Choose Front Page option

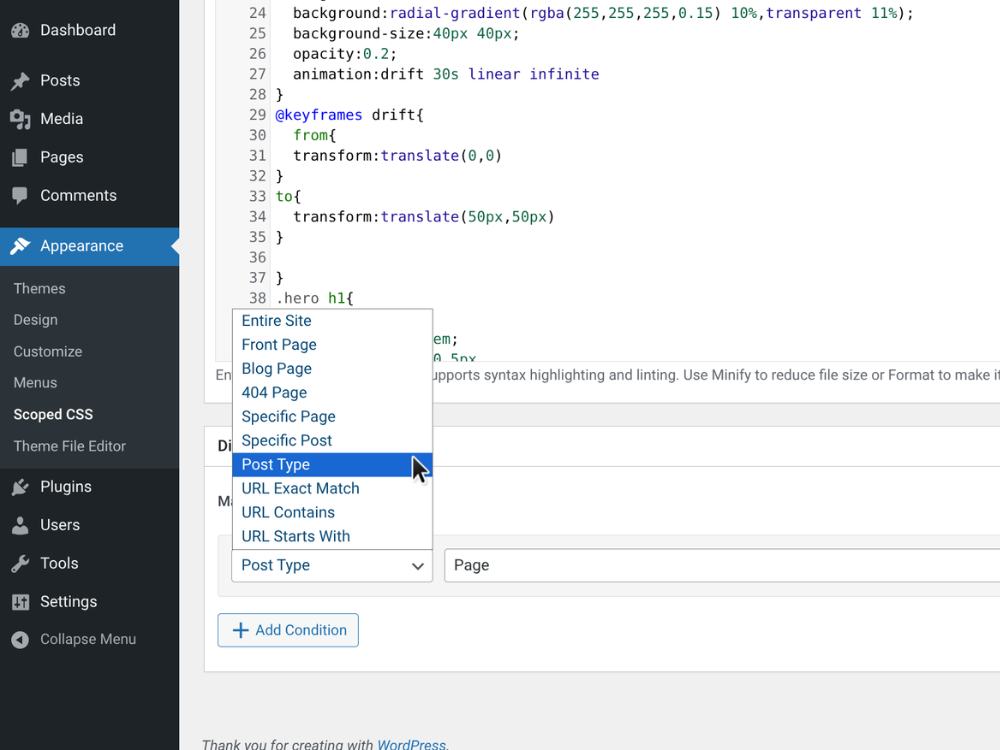pos(332,345)
